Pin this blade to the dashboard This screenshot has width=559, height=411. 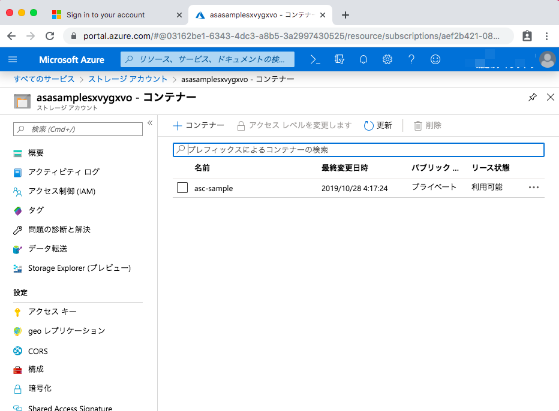(532, 97)
